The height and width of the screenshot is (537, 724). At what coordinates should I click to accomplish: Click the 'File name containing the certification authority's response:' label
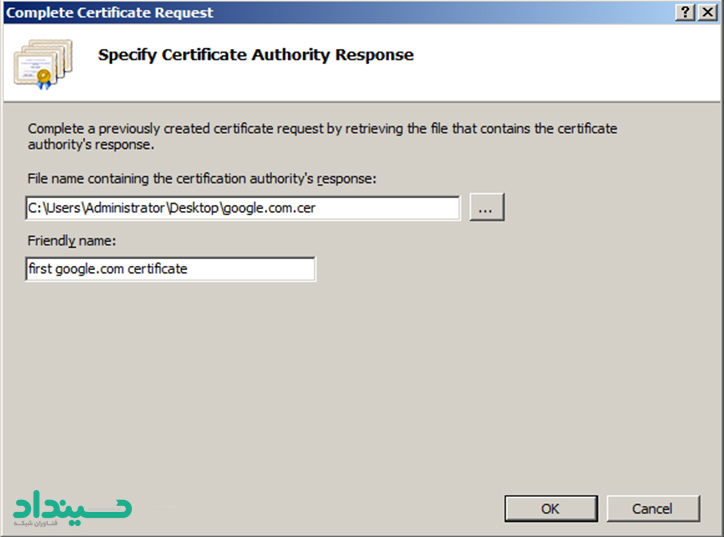point(202,179)
